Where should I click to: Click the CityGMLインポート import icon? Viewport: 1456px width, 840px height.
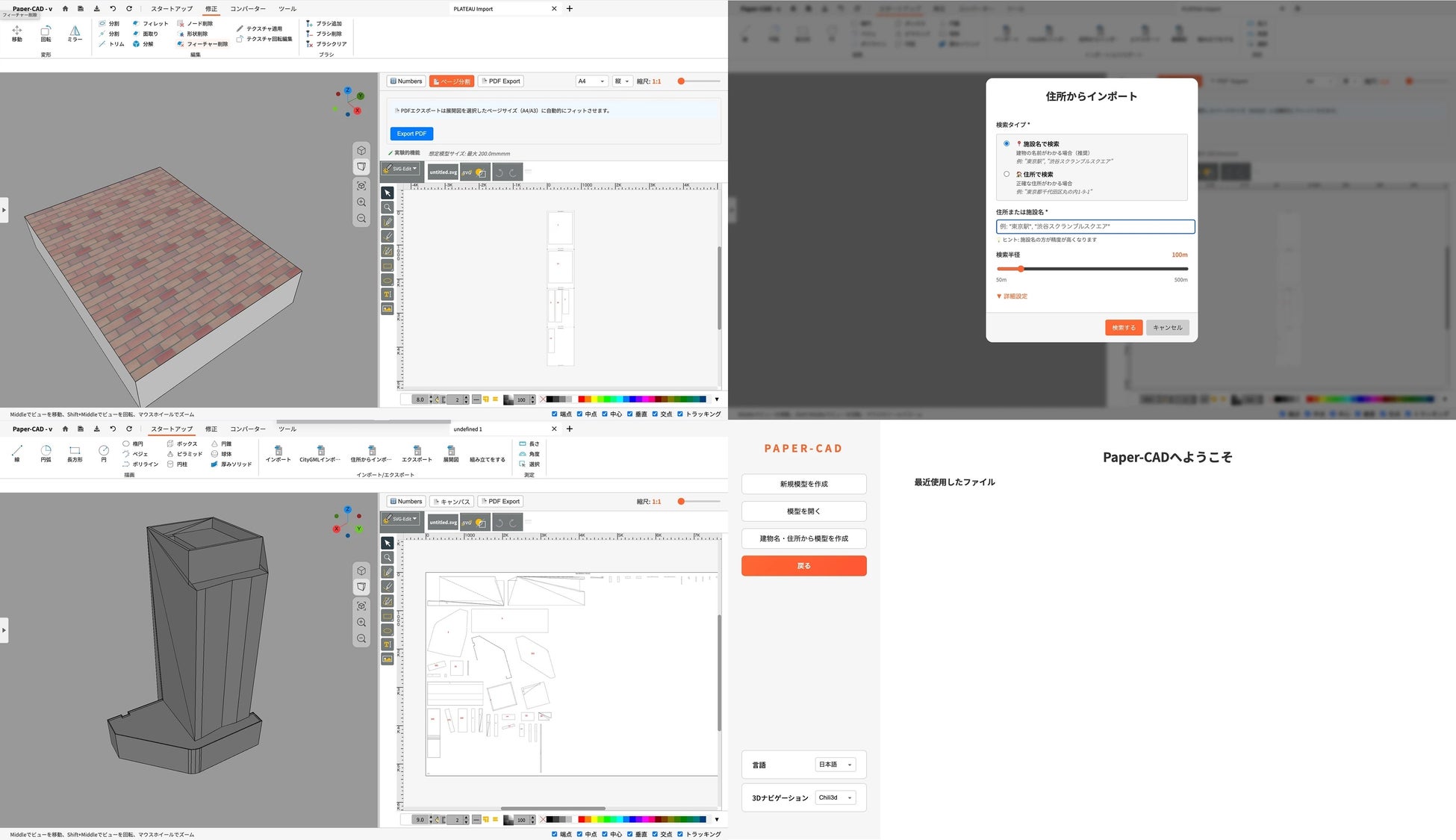click(x=320, y=451)
